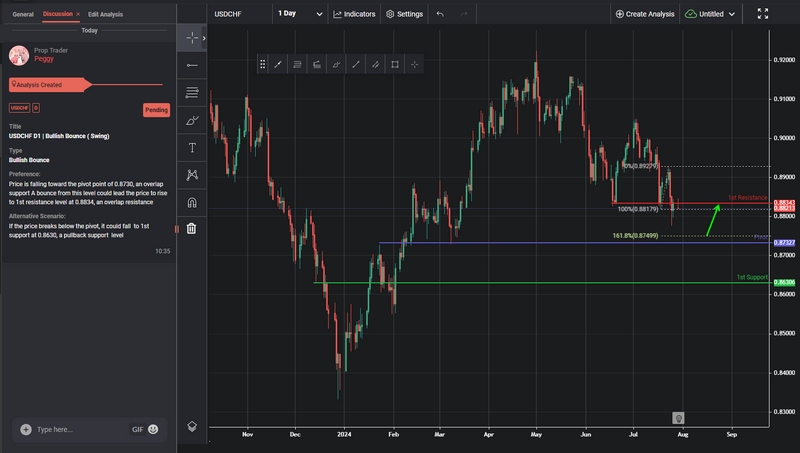This screenshot has width=800, height=453.
Task: Select the Discussion tab
Action: 58,14
